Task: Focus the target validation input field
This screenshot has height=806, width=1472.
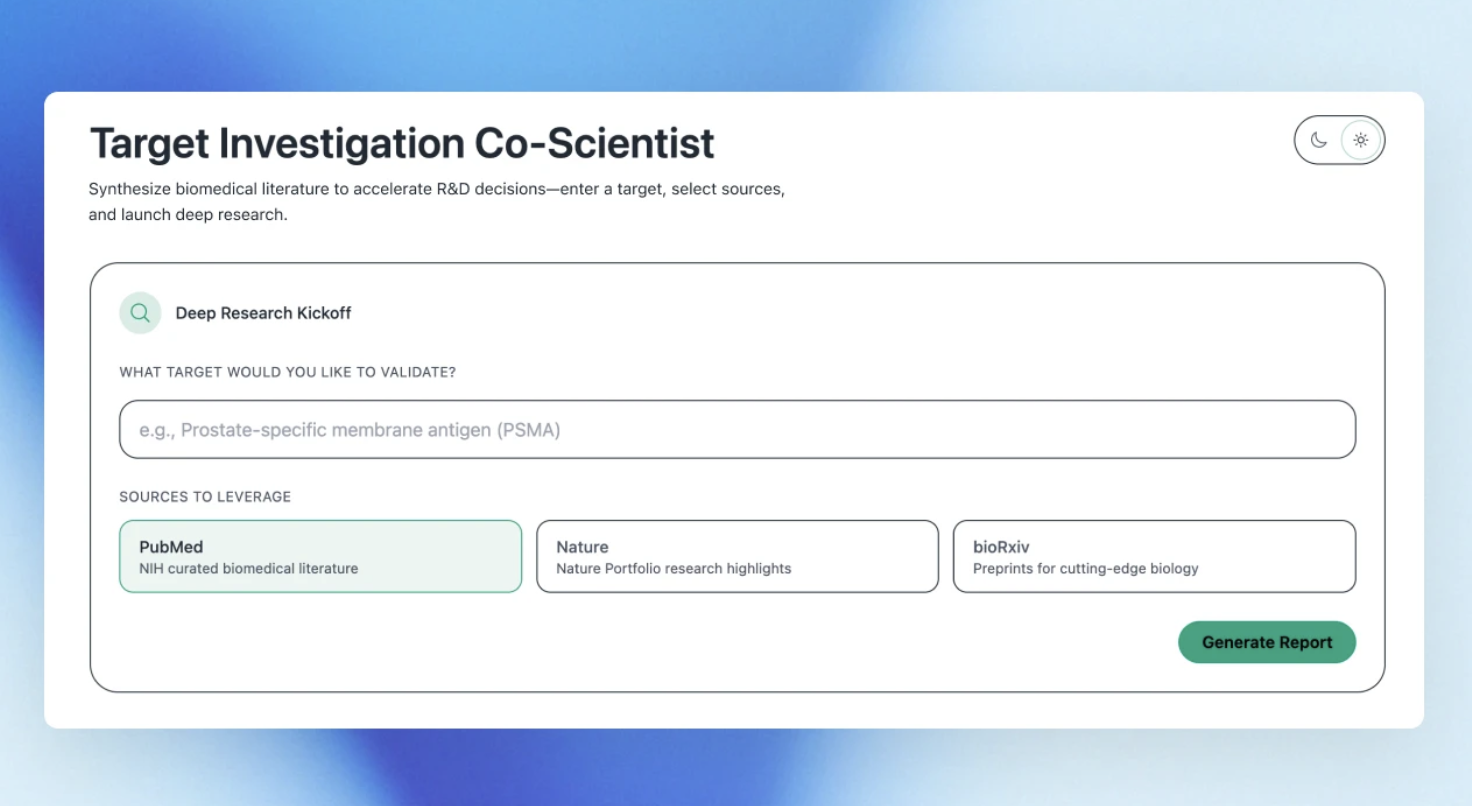Action: tap(737, 430)
